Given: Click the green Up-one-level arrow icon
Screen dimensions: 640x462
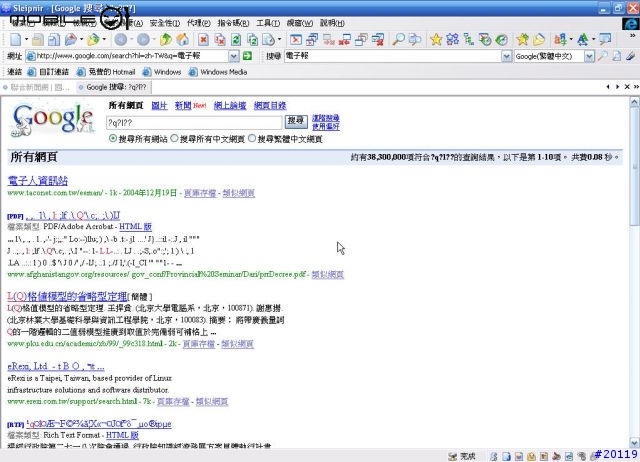Looking at the screenshot, I should (x=166, y=40).
